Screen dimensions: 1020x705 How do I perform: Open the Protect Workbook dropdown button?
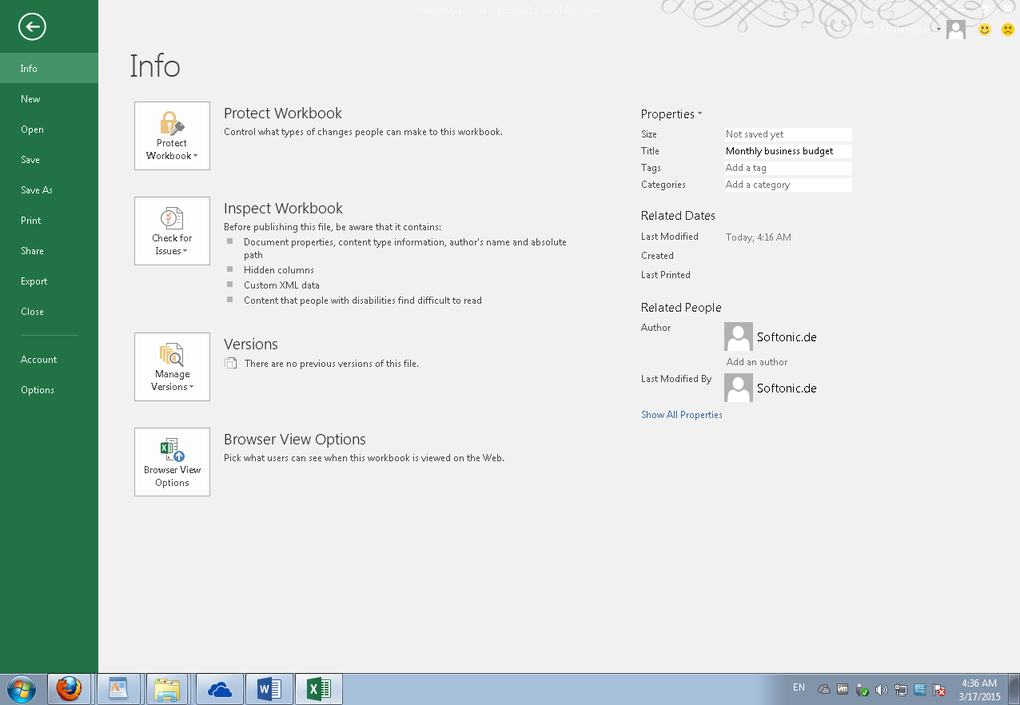coord(172,136)
